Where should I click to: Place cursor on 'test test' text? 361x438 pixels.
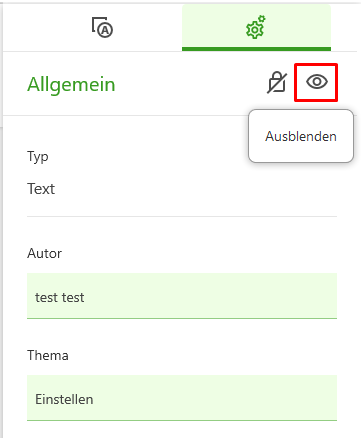tap(60, 297)
